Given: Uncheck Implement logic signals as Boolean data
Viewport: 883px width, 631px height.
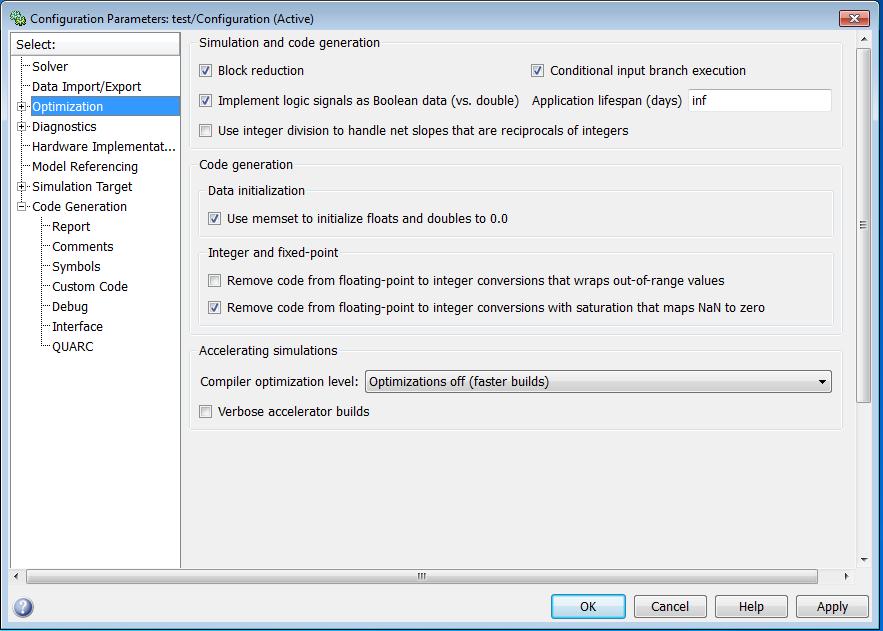Looking at the screenshot, I should point(205,101).
